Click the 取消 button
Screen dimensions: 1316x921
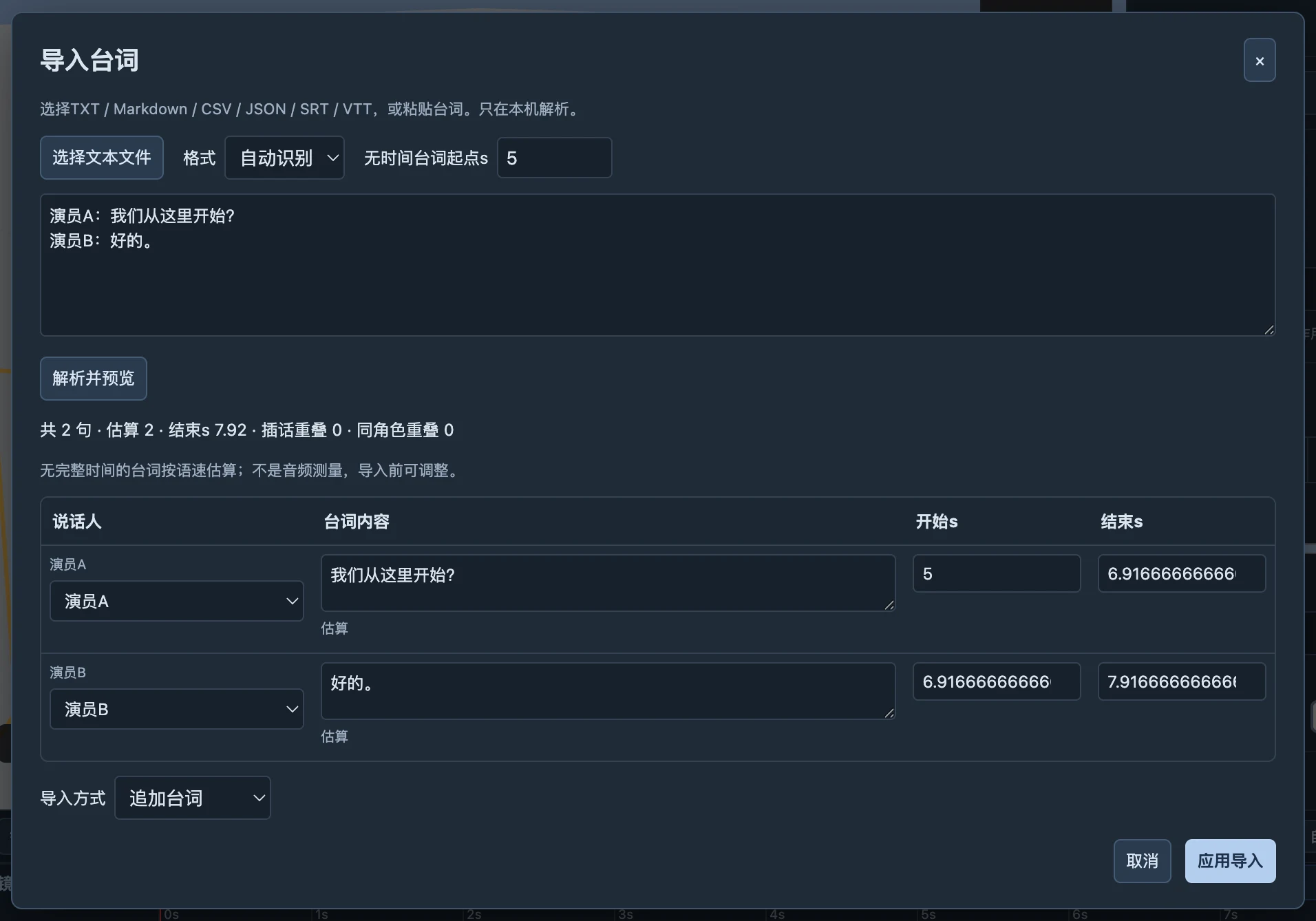click(x=1142, y=861)
